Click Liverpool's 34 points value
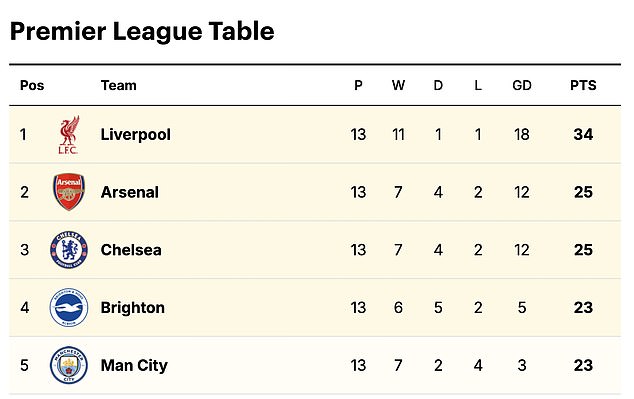634x399 pixels. click(x=583, y=135)
